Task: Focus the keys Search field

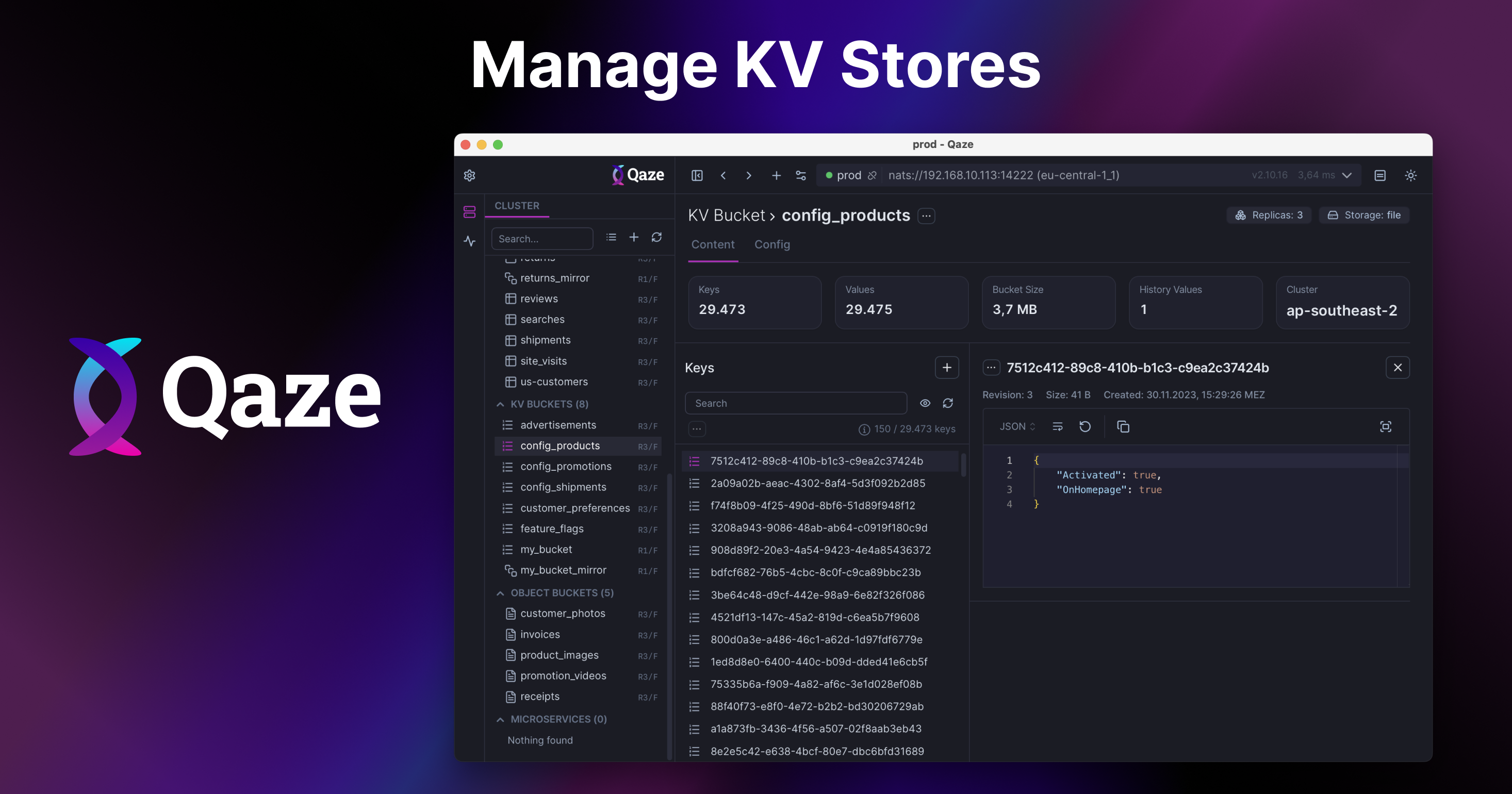Action: pyautogui.click(x=796, y=403)
